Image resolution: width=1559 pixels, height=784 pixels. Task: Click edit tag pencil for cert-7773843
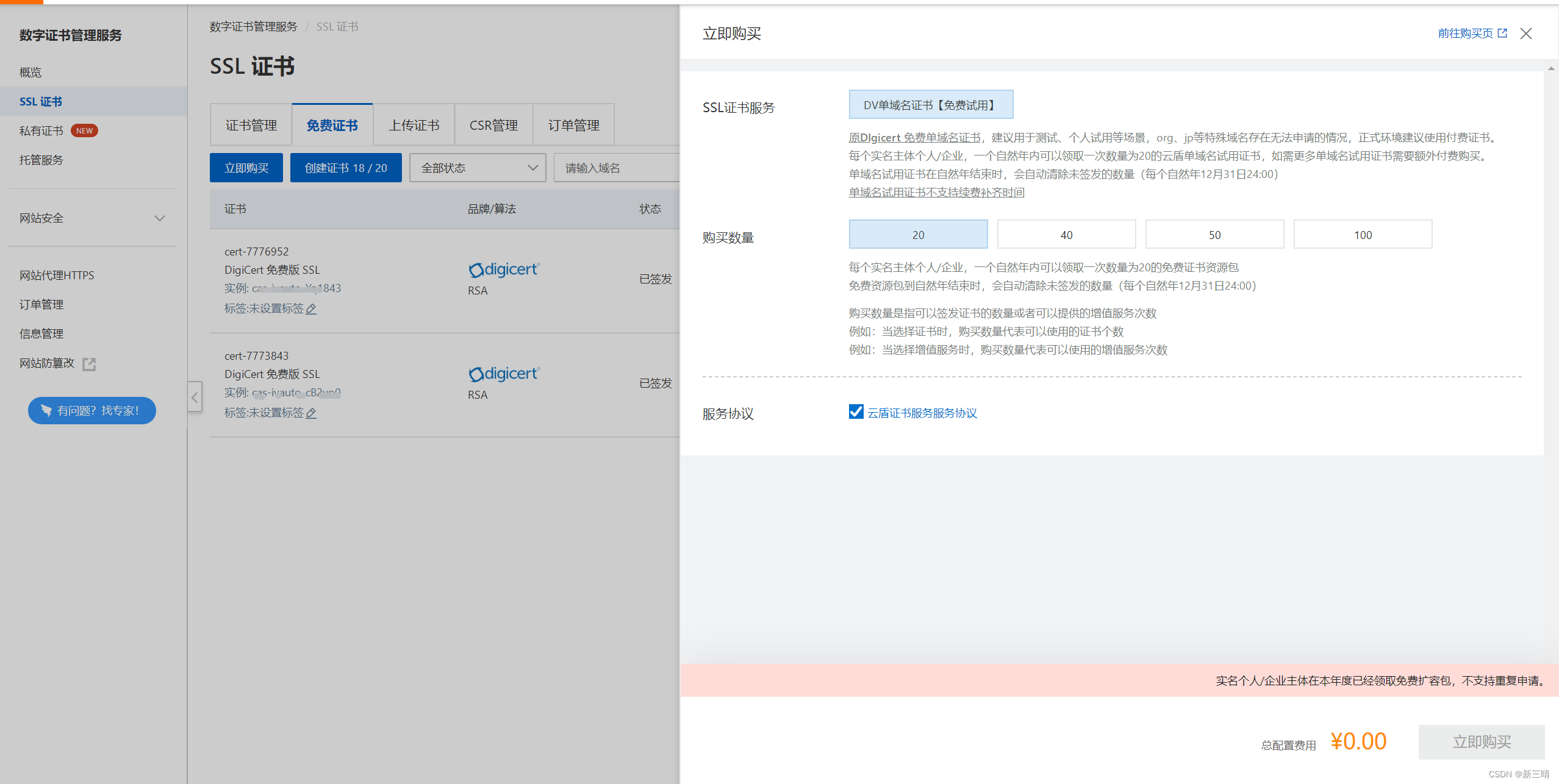(x=311, y=413)
